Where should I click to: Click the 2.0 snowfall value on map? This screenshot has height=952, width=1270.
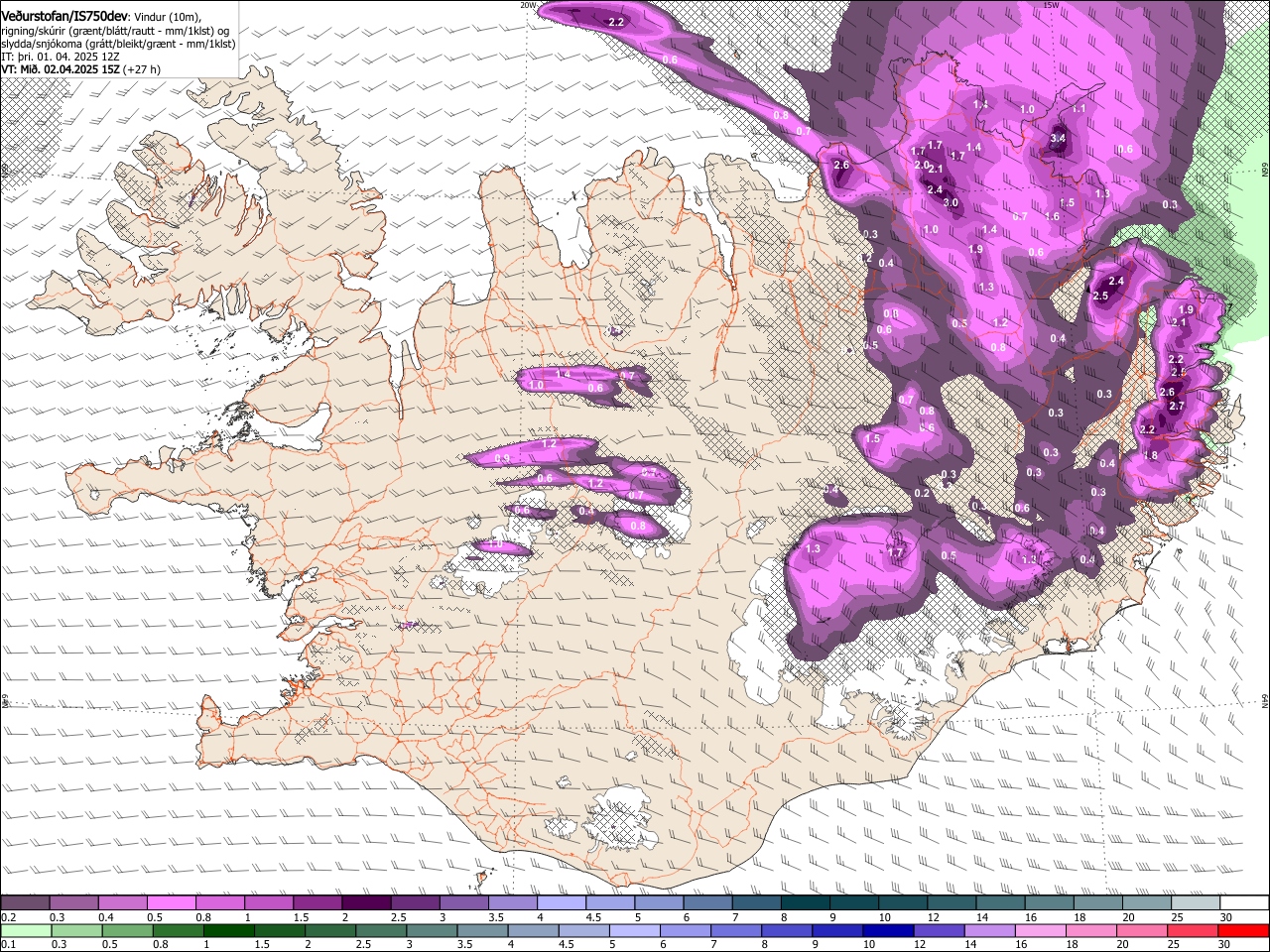[x=922, y=165]
